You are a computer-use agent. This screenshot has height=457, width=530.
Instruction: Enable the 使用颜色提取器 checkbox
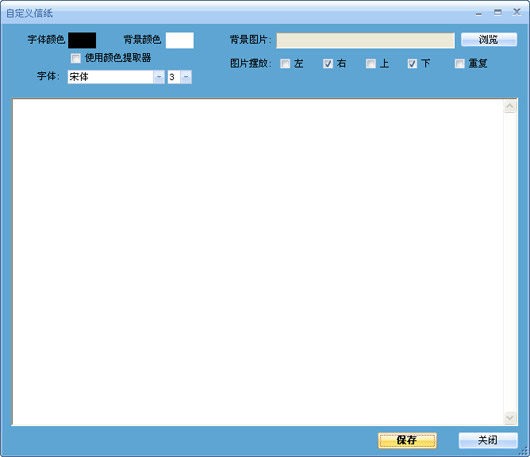76,58
